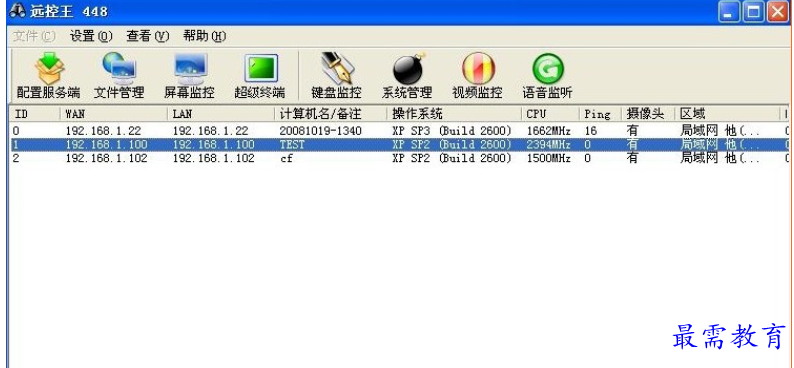
Task: Open the greyed 文件 menu
Action: [x=34, y=36]
